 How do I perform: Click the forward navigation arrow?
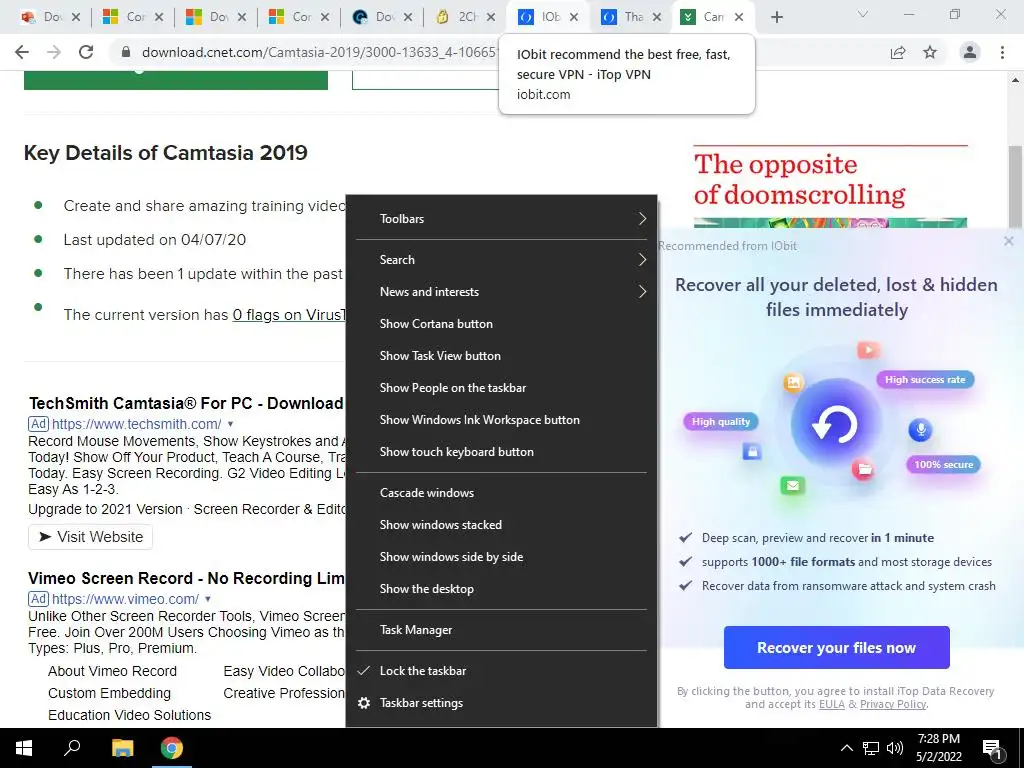click(x=54, y=52)
